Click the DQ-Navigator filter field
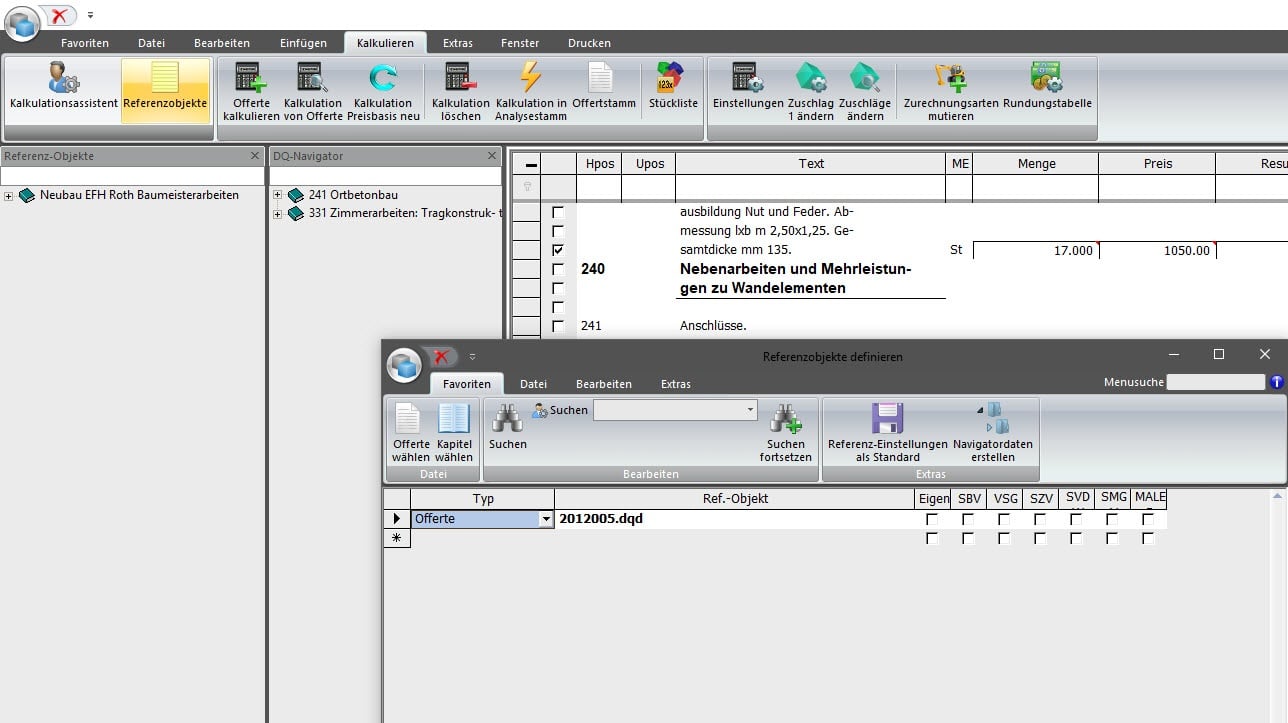 (x=385, y=176)
